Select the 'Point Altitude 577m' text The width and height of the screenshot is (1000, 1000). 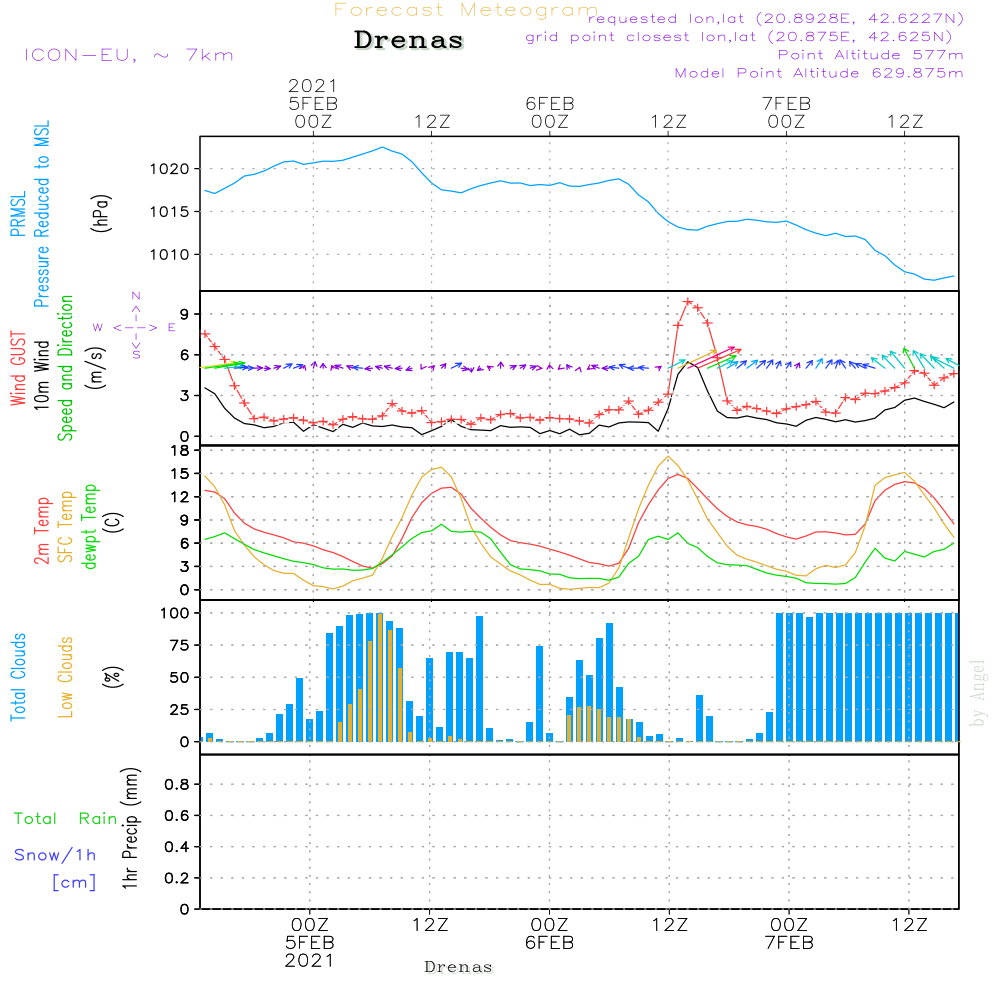pyautogui.click(x=871, y=55)
